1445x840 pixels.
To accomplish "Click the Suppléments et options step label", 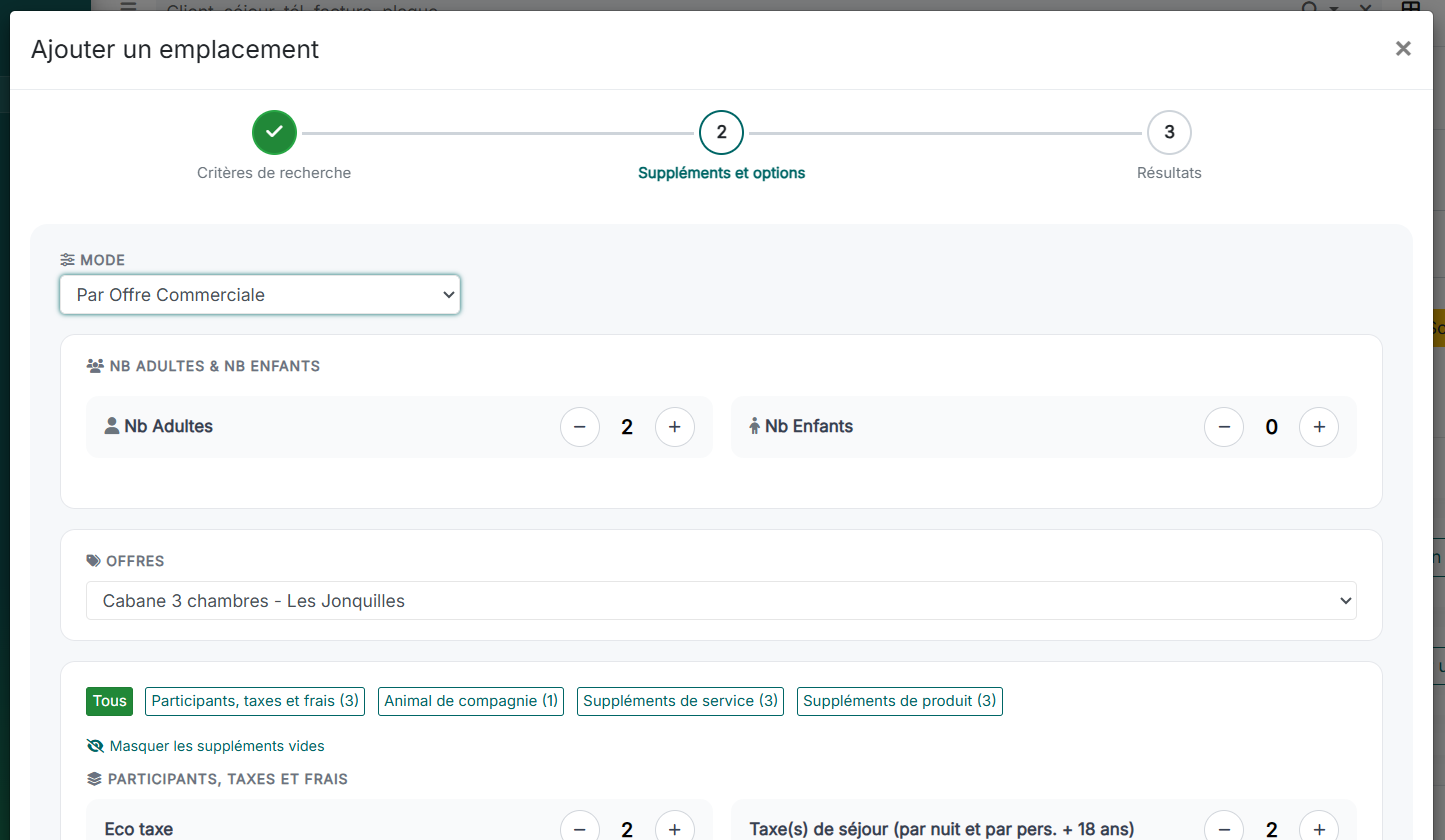I will (x=721, y=173).
